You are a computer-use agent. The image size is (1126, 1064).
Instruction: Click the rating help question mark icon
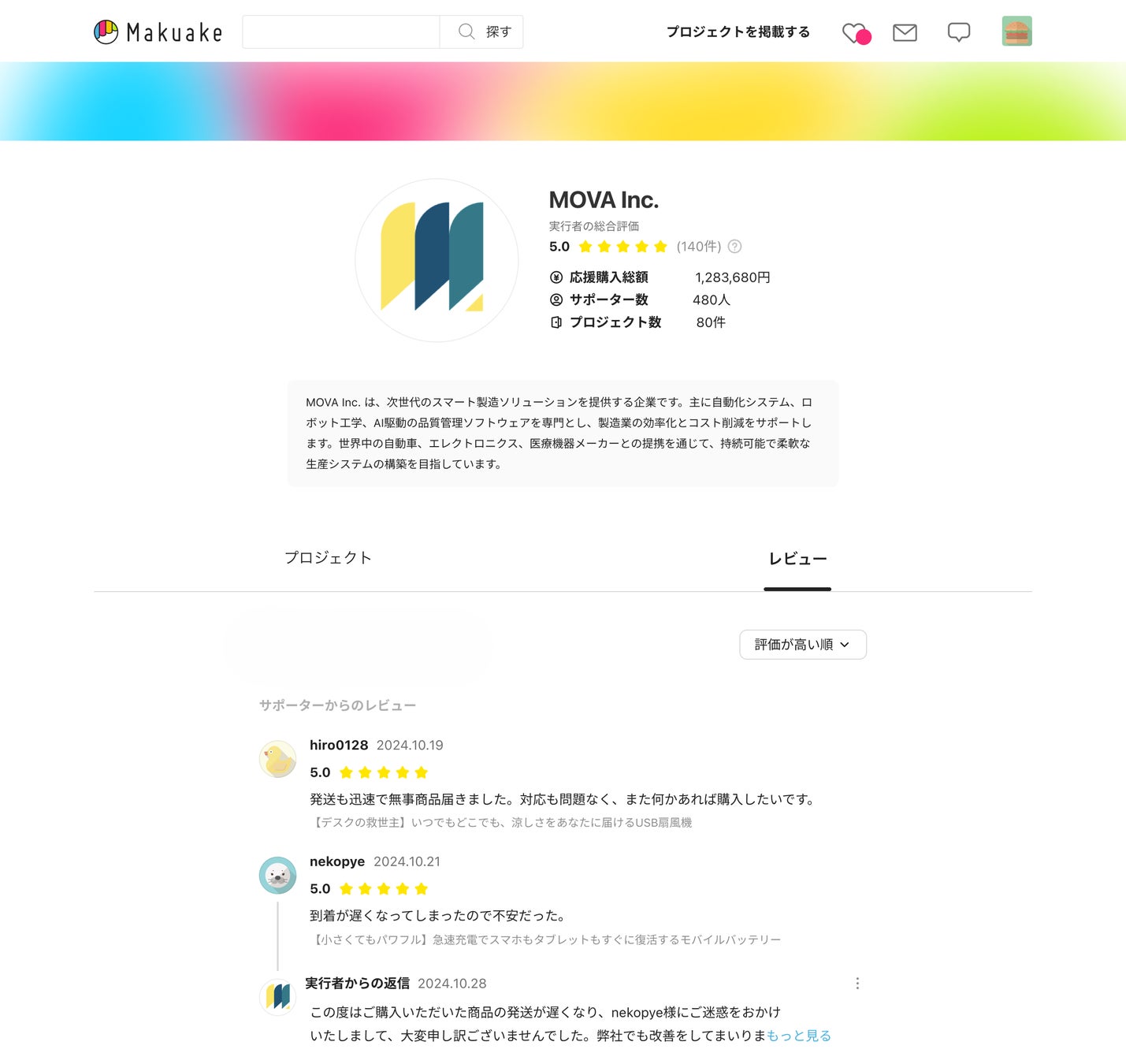tap(734, 247)
